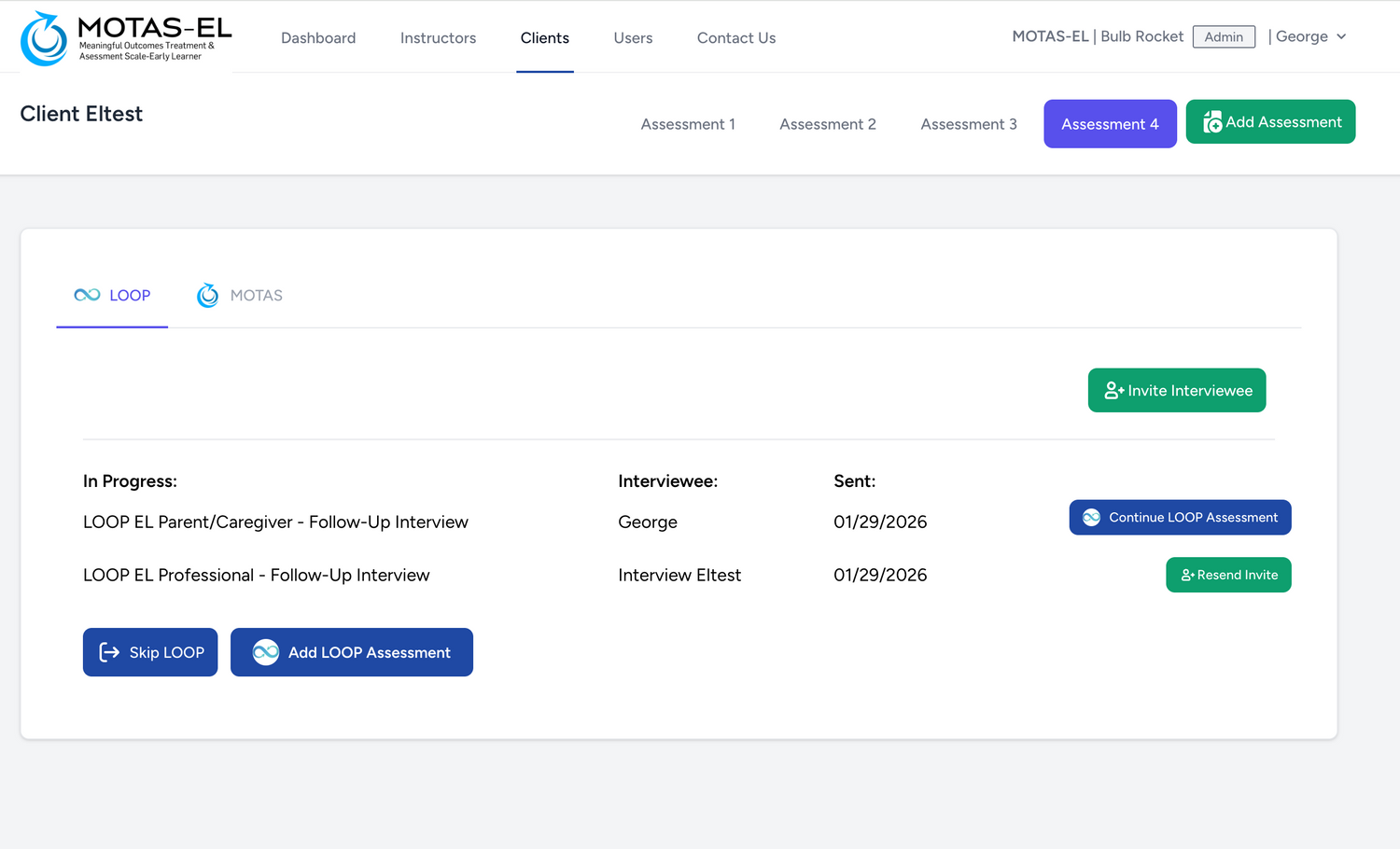The width and height of the screenshot is (1400, 849).
Task: Click the infinity icon on LOOP tab
Action: (87, 295)
